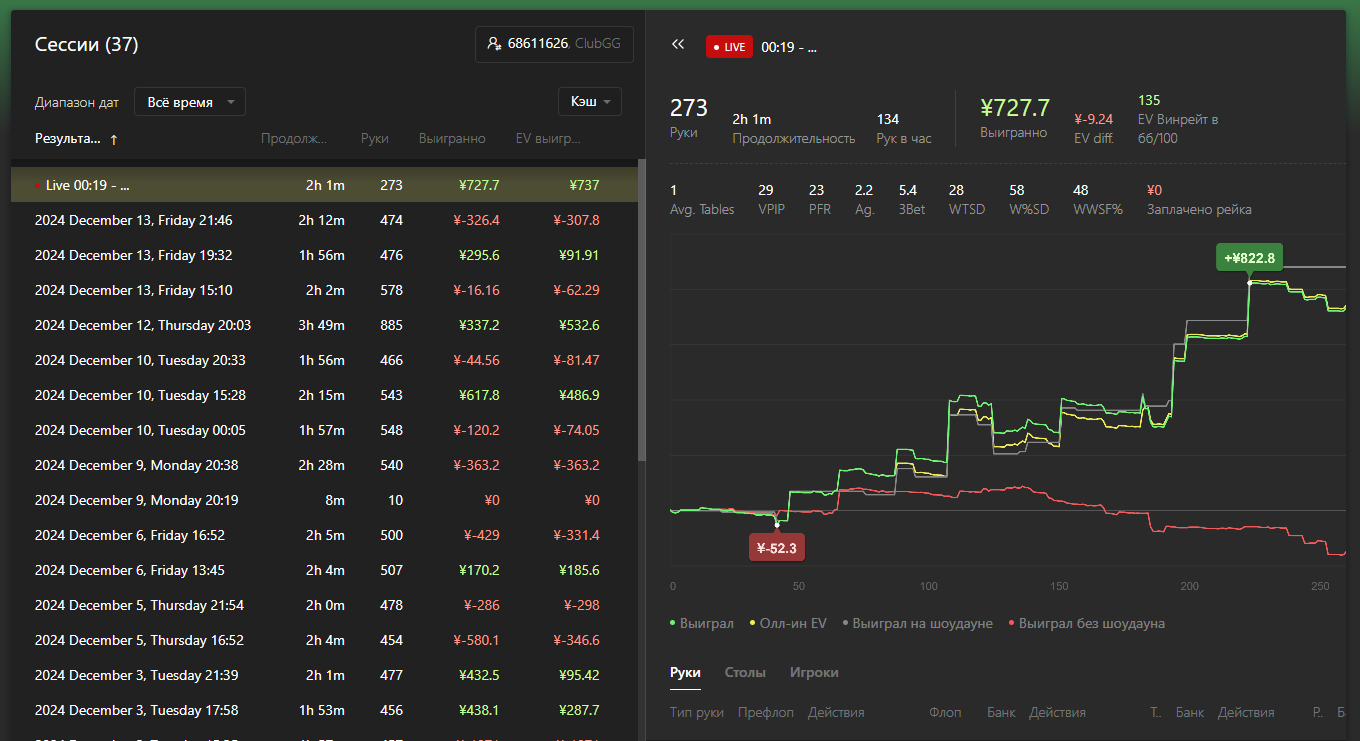The height and width of the screenshot is (741, 1360).
Task: Click the sessions list scrollbar
Action: tap(642, 310)
